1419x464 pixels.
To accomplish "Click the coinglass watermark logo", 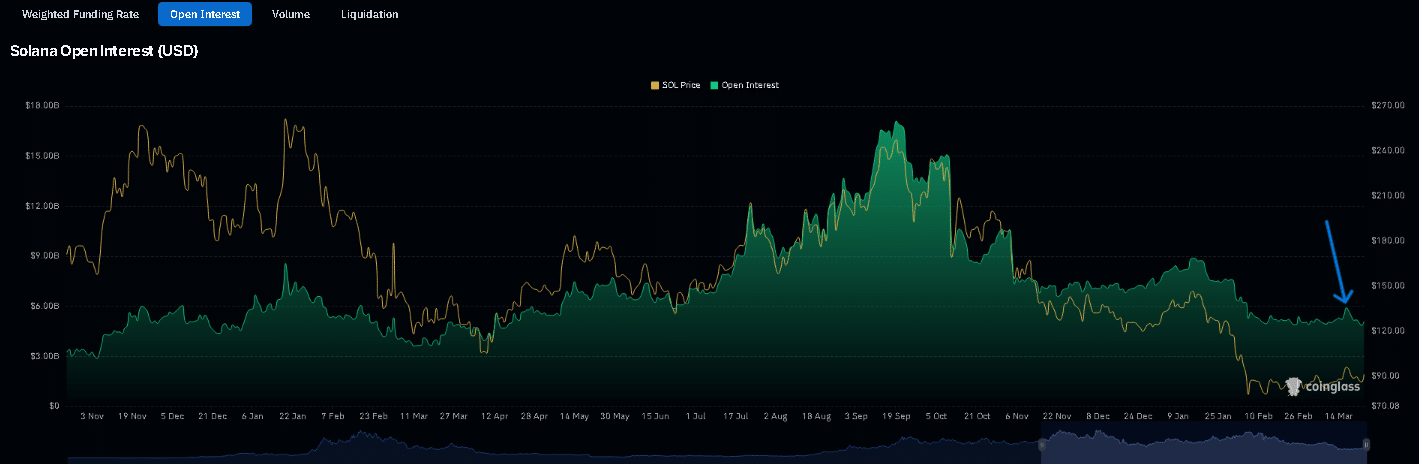I will coord(1321,386).
